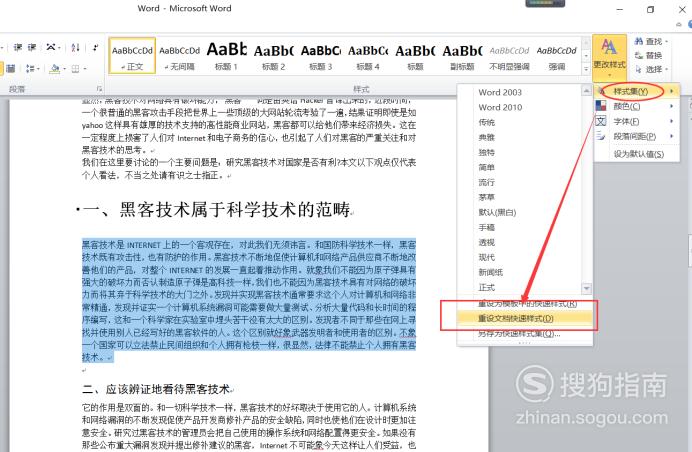Select the 透视 style set
The height and width of the screenshot is (452, 692).
[x=520, y=242]
